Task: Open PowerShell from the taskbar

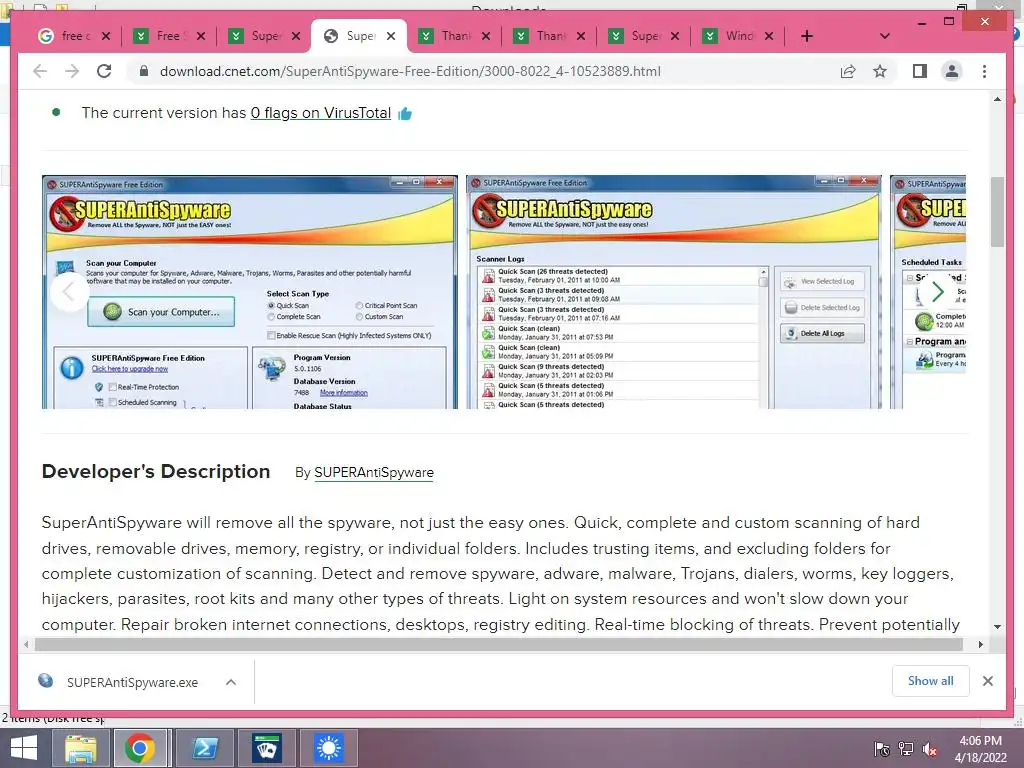Action: (204, 748)
